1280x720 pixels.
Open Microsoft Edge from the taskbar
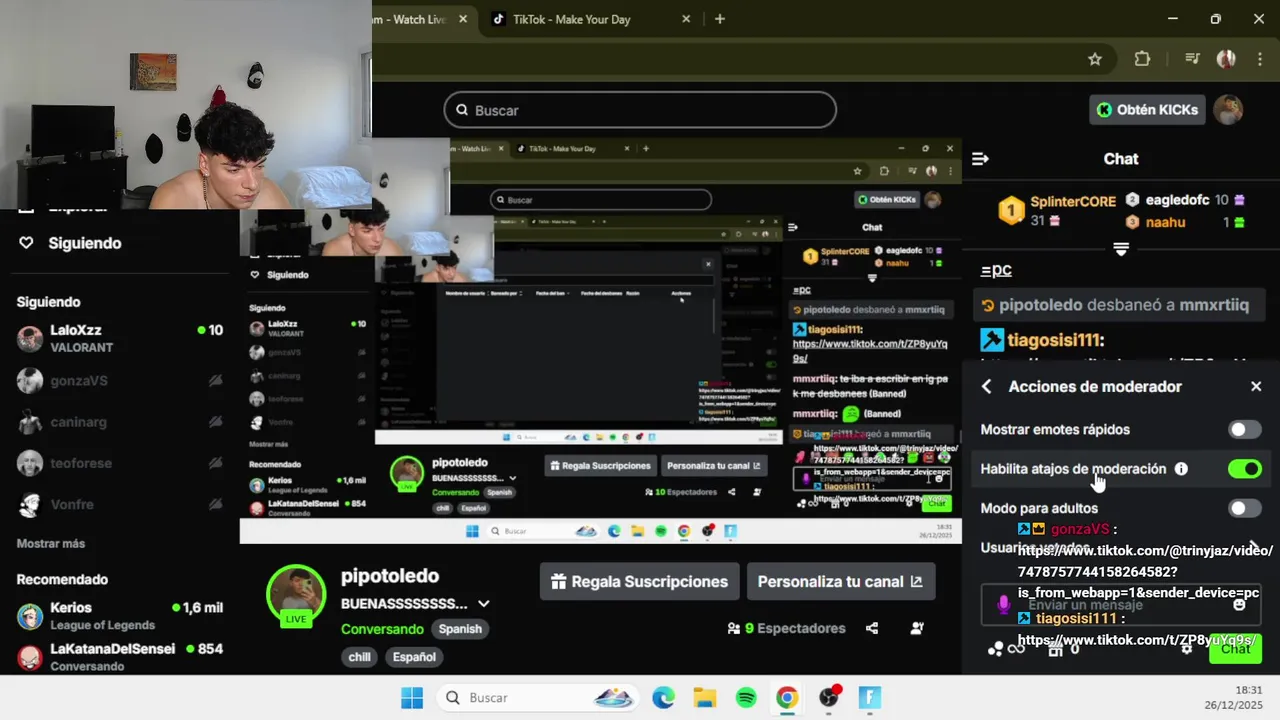click(663, 698)
